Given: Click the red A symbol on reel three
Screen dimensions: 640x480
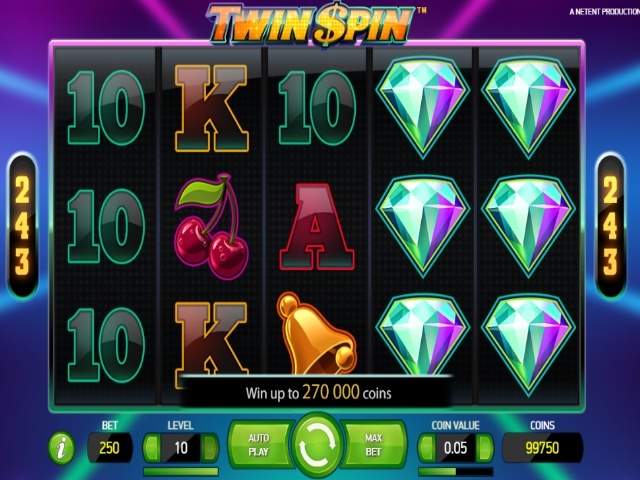Looking at the screenshot, I should click(316, 227).
